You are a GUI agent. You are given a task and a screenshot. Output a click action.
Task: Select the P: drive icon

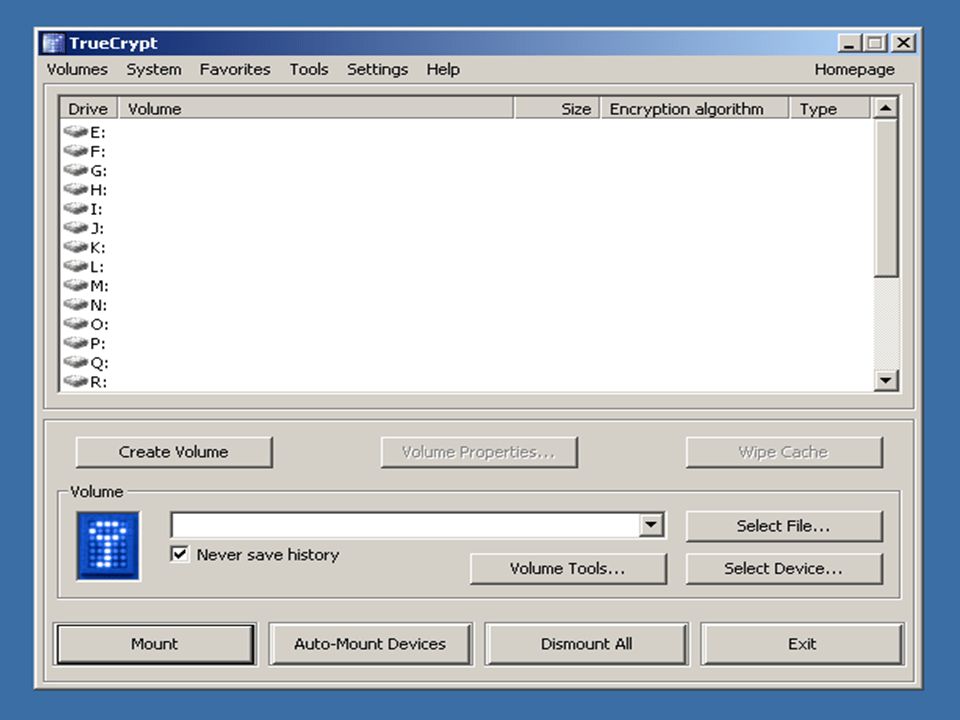[x=76, y=343]
